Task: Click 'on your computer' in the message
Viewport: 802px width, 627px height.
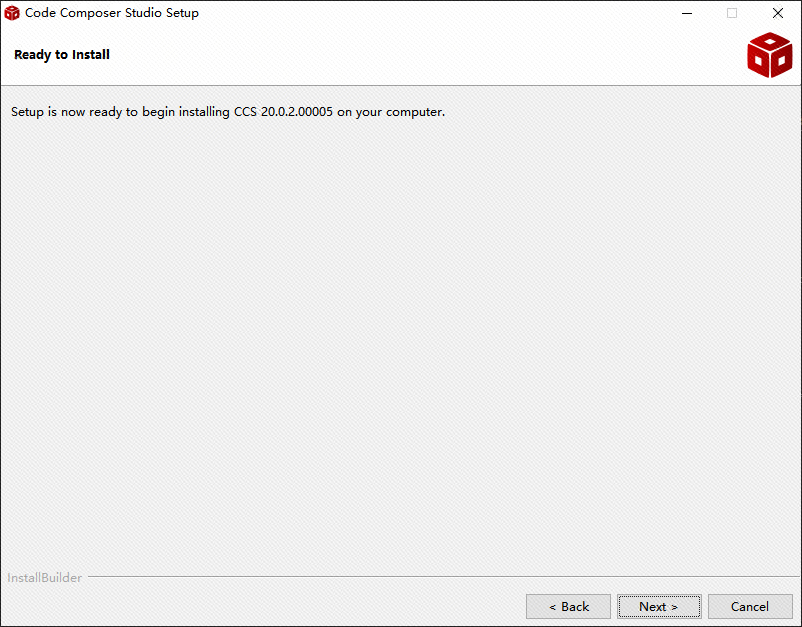Action: click(391, 112)
